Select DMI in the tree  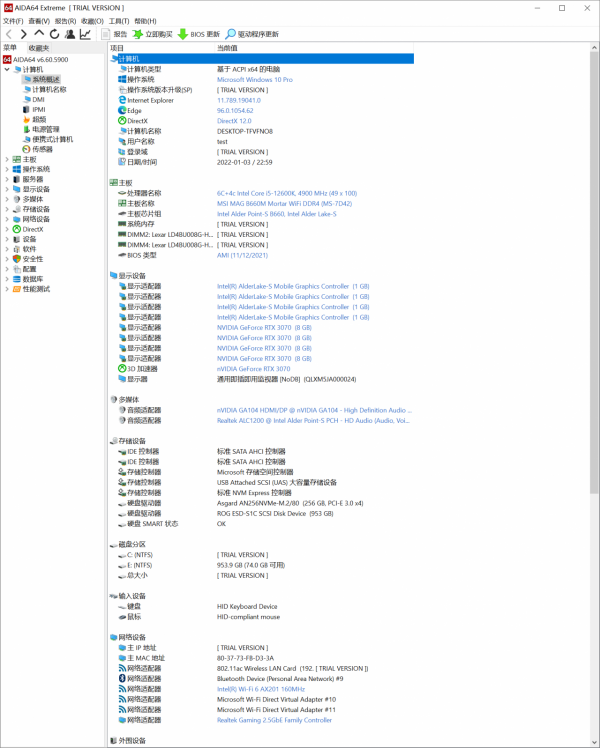point(34,99)
